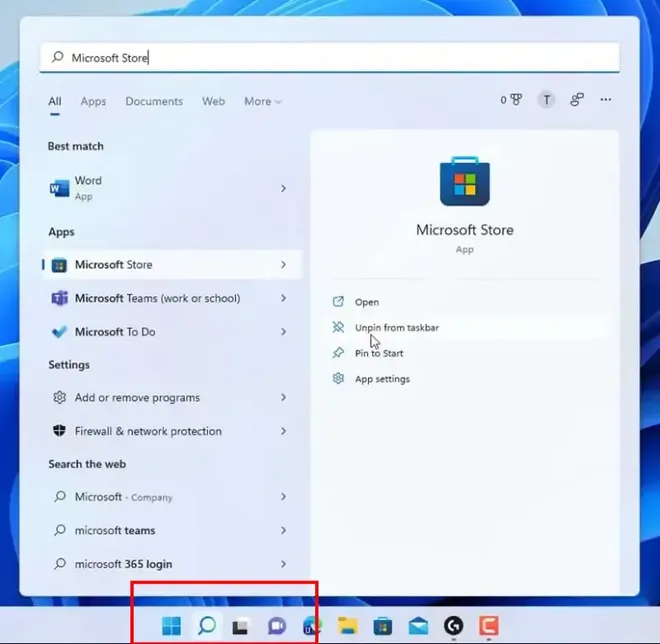
Task: Click the pin icon beside Pin to Start
Action: pos(338,353)
